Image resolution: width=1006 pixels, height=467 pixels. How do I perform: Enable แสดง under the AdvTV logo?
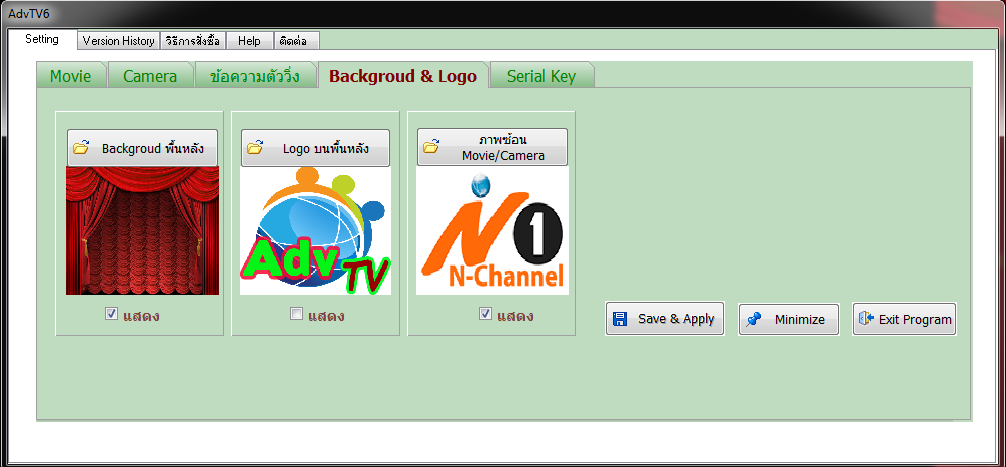[x=296, y=314]
